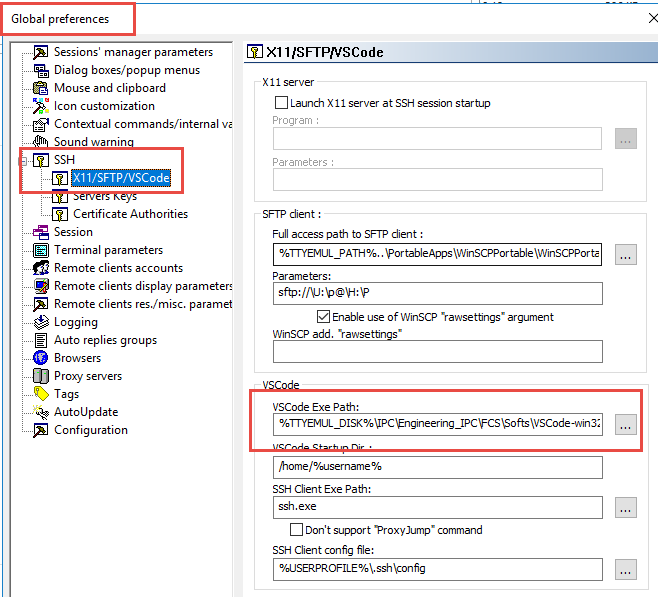The width and height of the screenshot is (658, 597).
Task: Open Terminal parameters preferences
Action: coord(108,250)
